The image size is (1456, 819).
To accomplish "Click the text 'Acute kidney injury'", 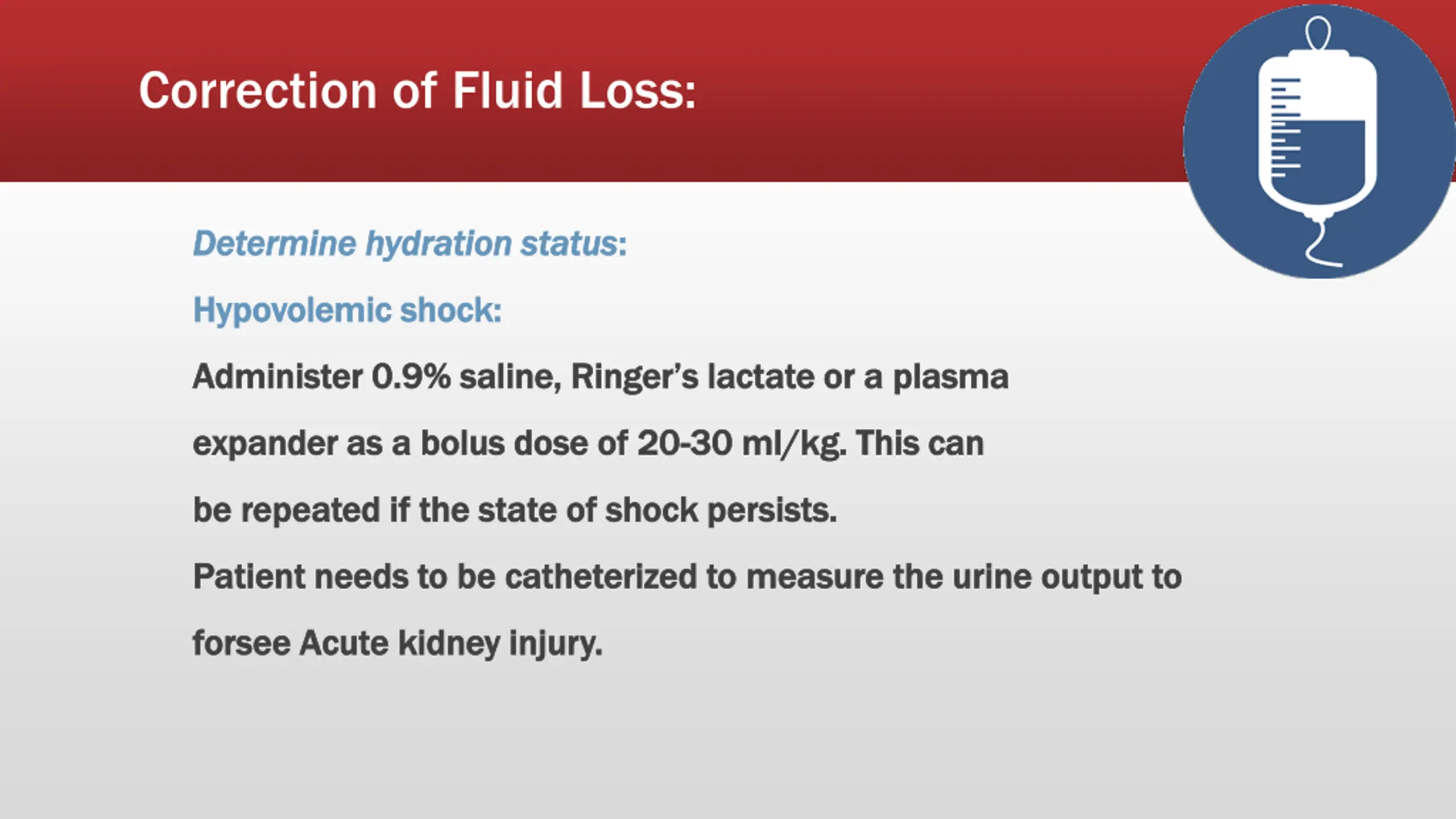I will pos(450,643).
